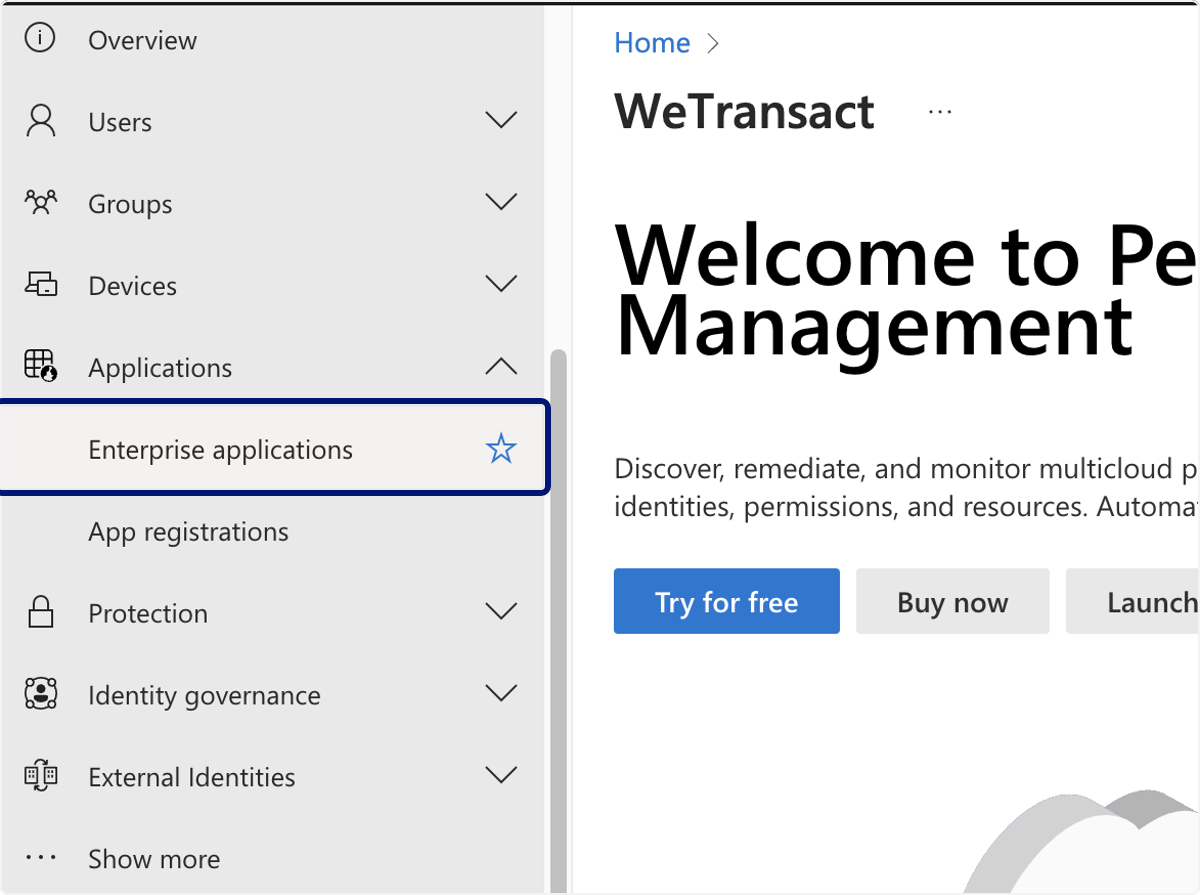Viewport: 1200px width, 895px height.
Task: Go to Home via breadcrumb link
Action: point(652,43)
